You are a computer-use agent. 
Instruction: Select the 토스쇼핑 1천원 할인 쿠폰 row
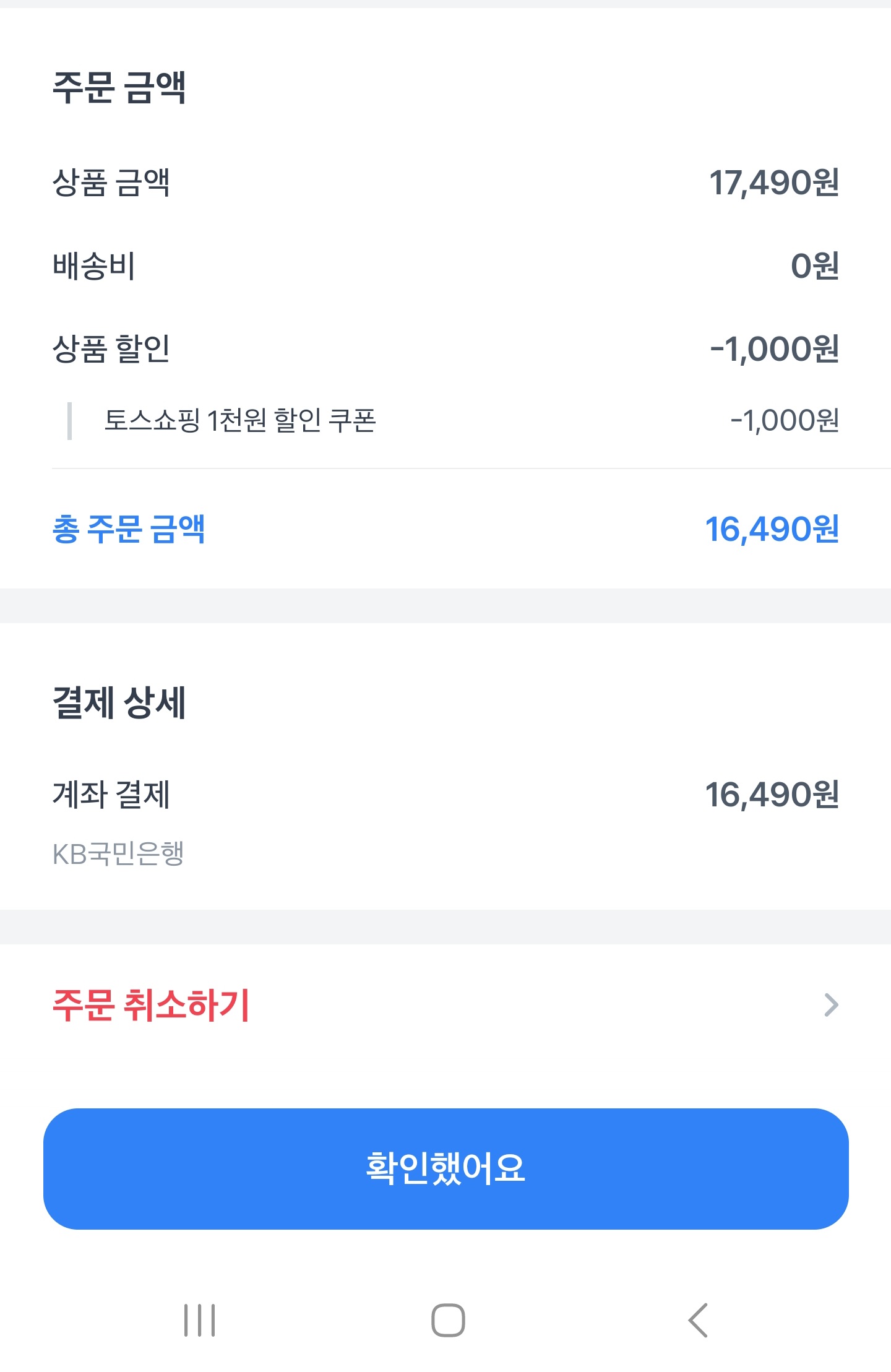[x=240, y=421]
